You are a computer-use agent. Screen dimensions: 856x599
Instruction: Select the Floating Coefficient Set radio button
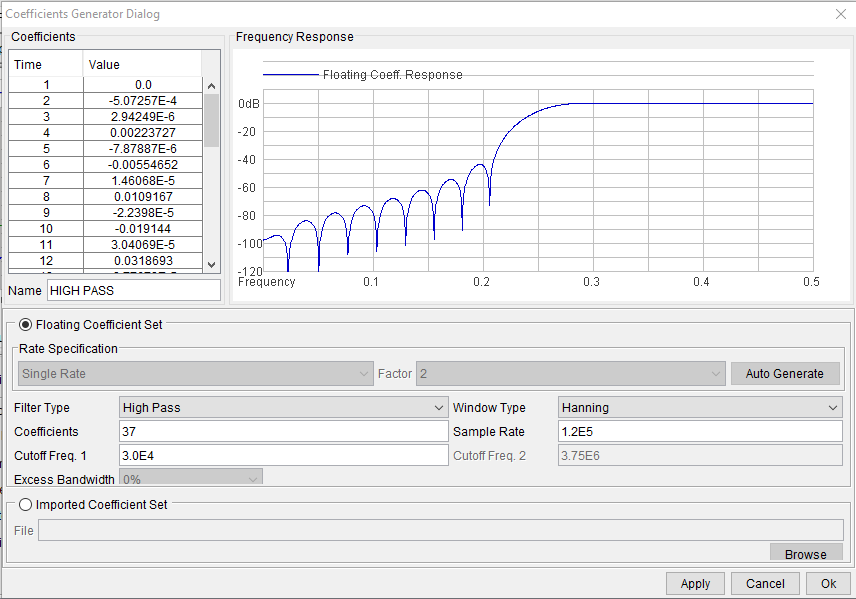pos(26,324)
